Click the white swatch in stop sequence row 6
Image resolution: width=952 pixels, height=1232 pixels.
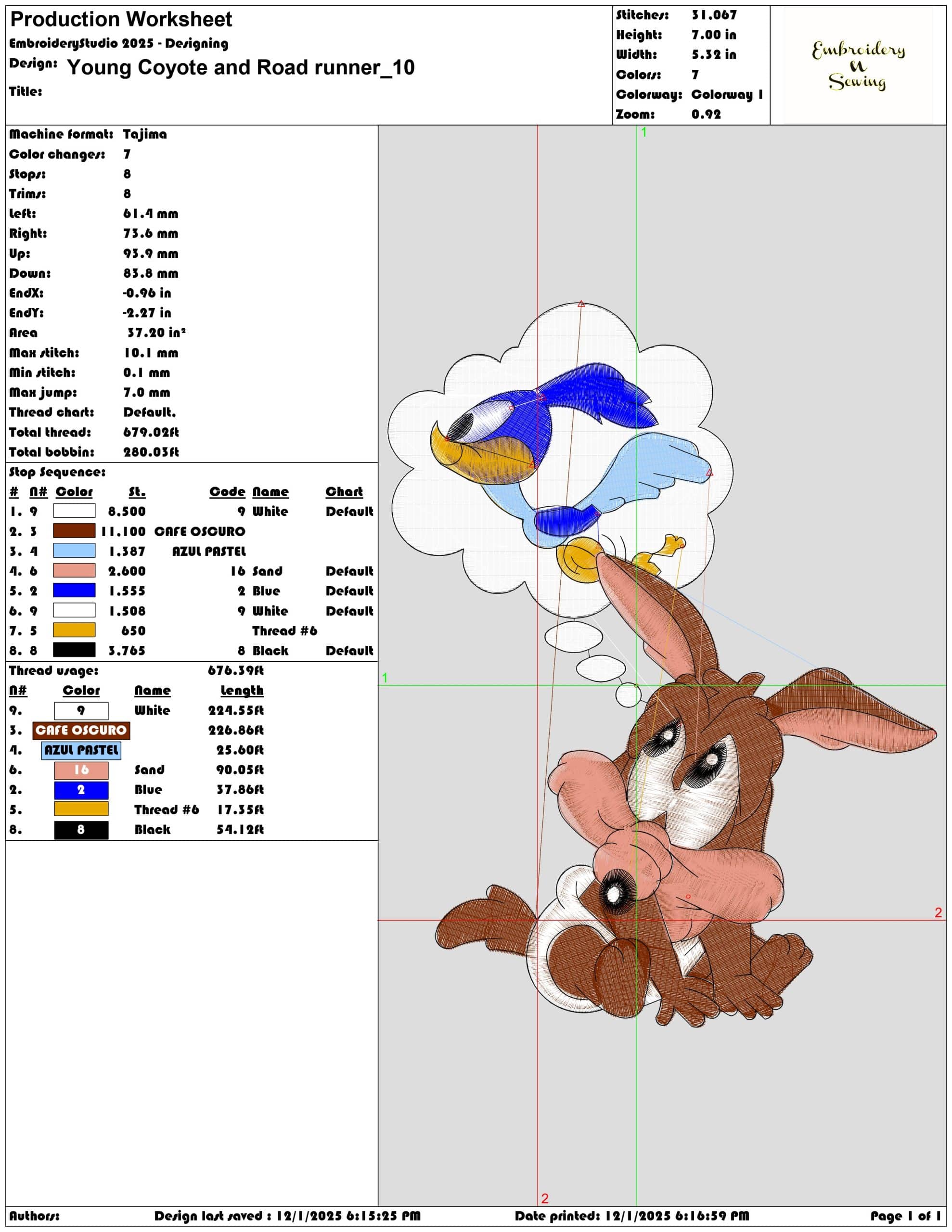[74, 610]
